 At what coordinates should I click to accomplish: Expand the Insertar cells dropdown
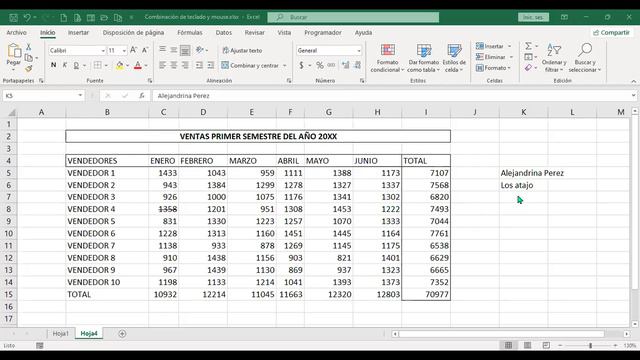(509, 46)
